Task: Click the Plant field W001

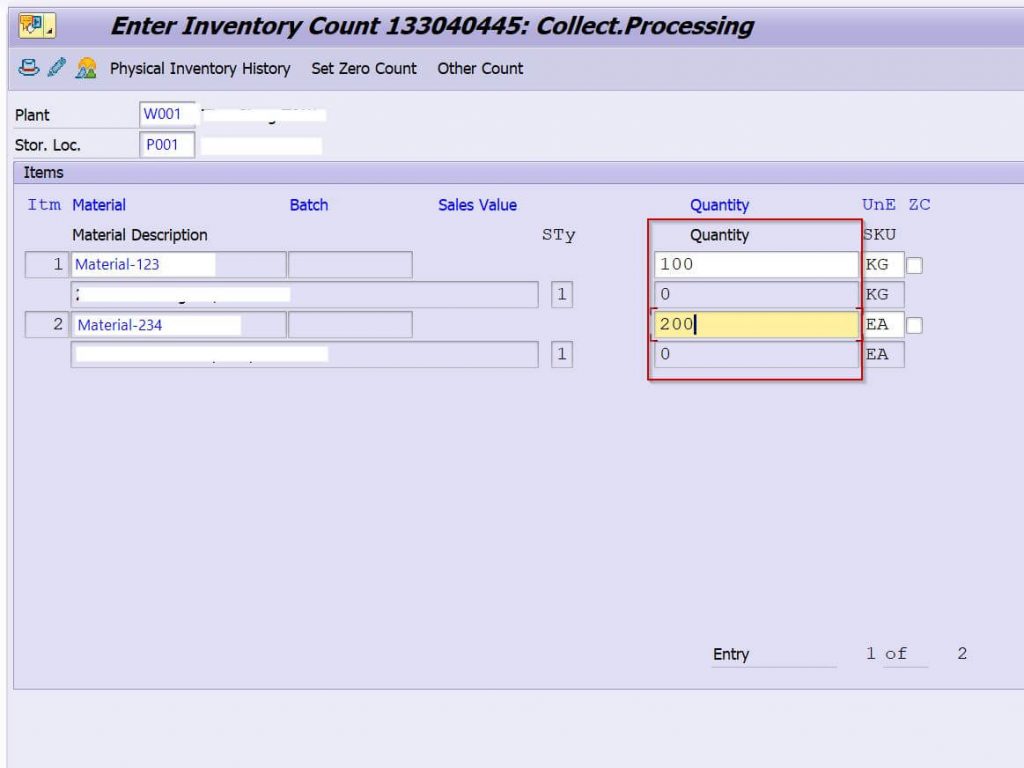Action: coord(167,114)
